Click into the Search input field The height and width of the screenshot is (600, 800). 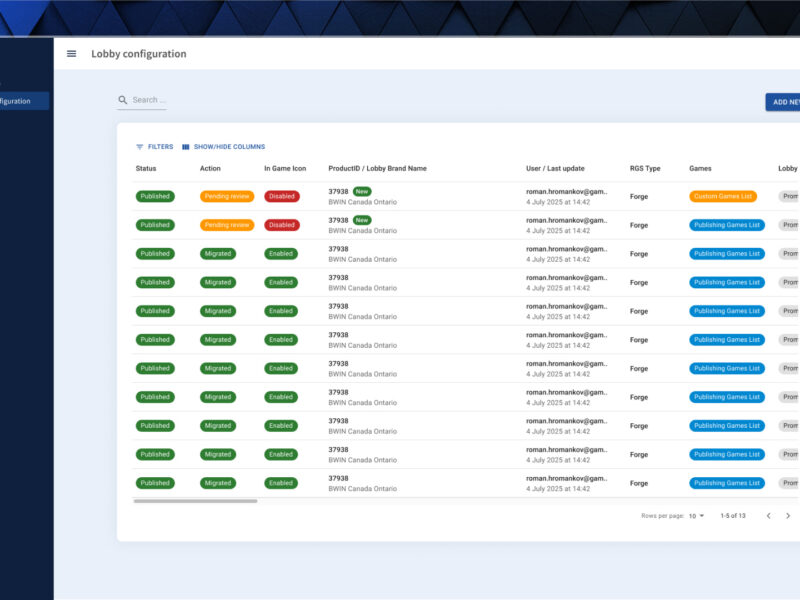click(148, 100)
